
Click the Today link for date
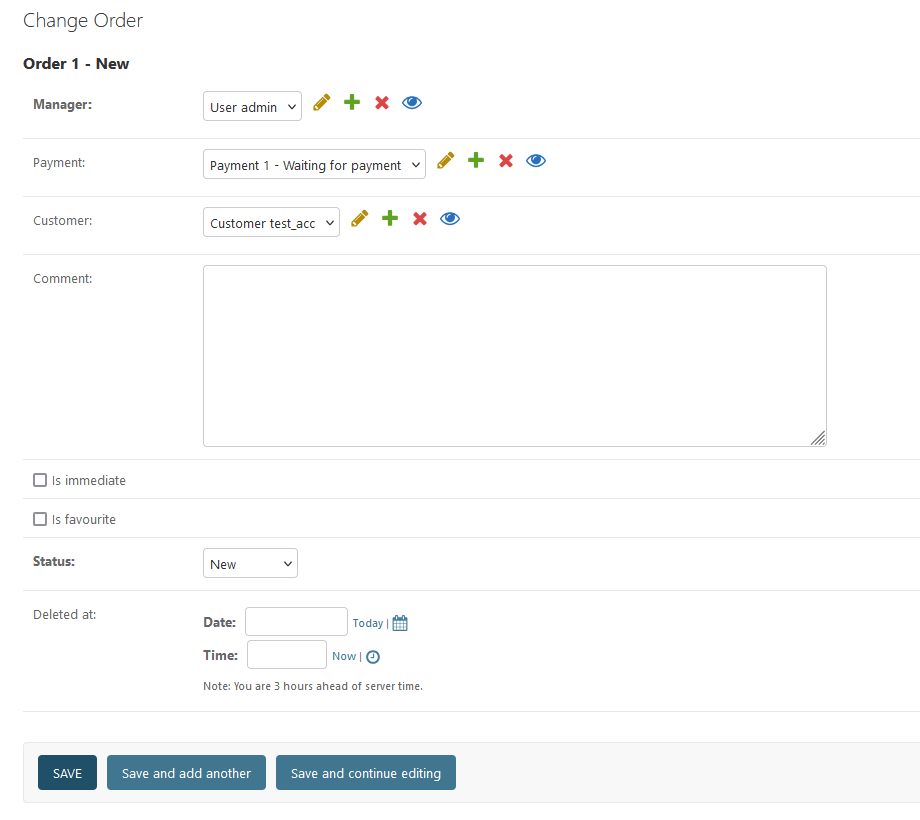pos(368,623)
